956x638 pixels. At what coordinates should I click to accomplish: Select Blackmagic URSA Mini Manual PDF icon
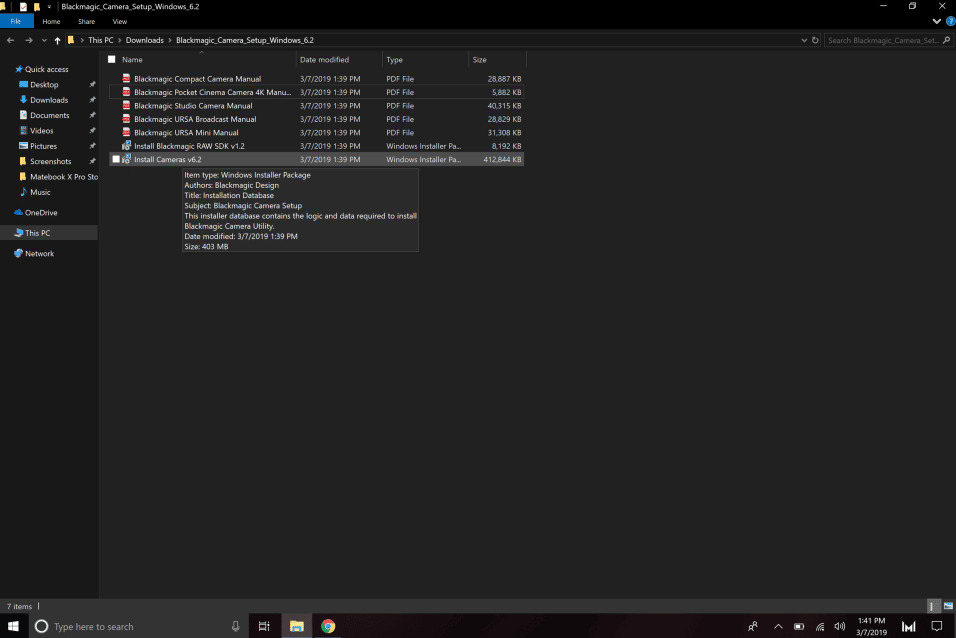point(126,132)
